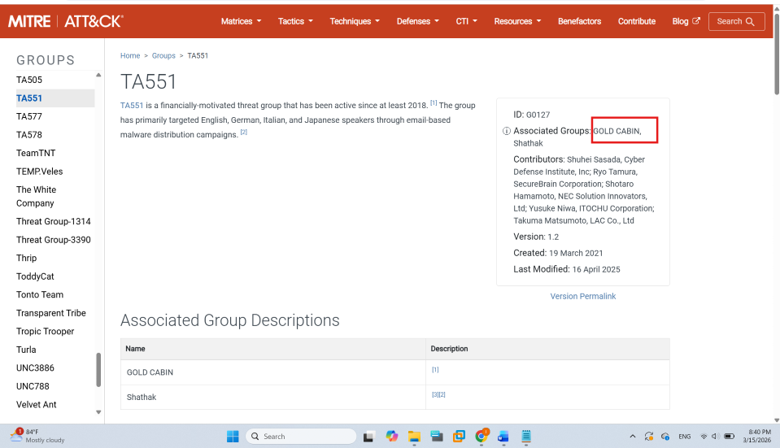780x448 pixels.
Task: Expand the Resources dropdown
Action: click(517, 21)
